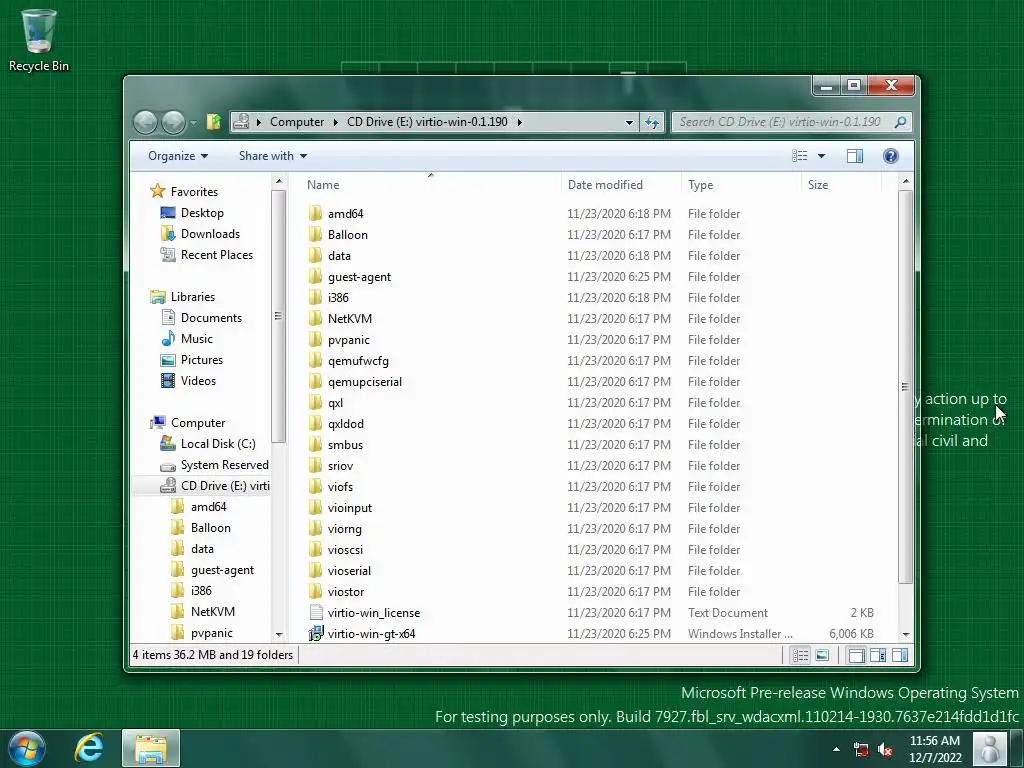Click the muted volume tray icon
1024x768 pixels.
click(885, 749)
